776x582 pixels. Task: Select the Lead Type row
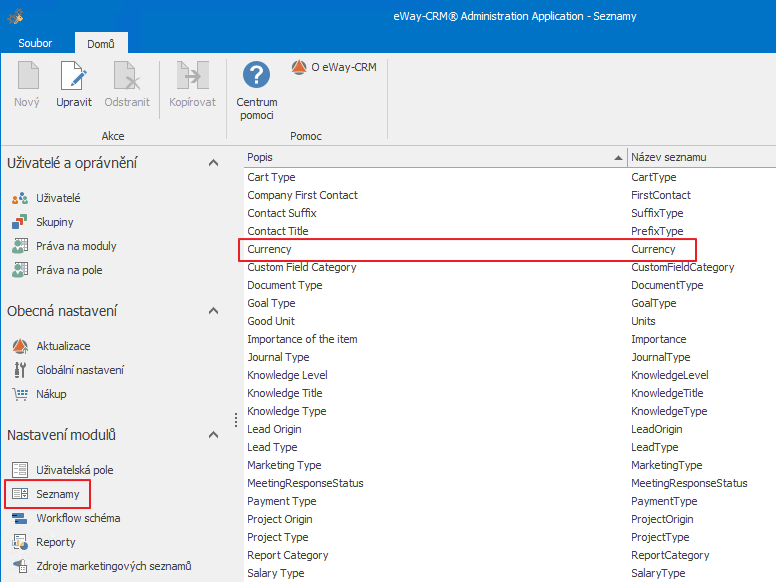[x=510, y=447]
